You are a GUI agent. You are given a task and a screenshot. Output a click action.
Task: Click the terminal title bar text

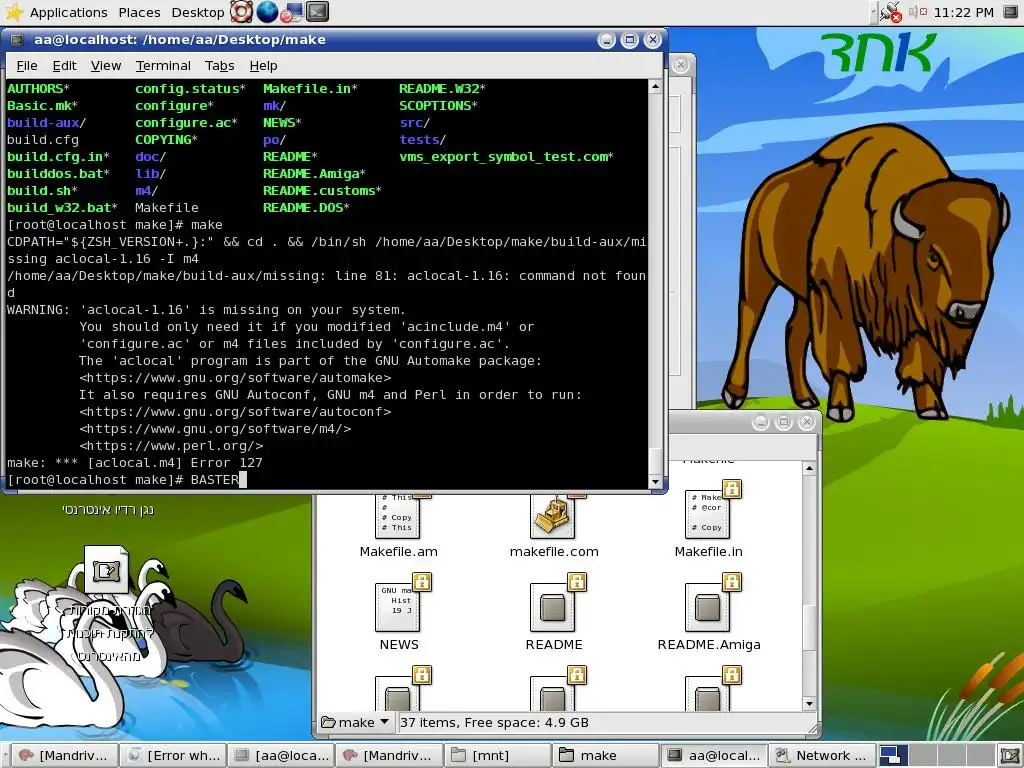point(180,40)
